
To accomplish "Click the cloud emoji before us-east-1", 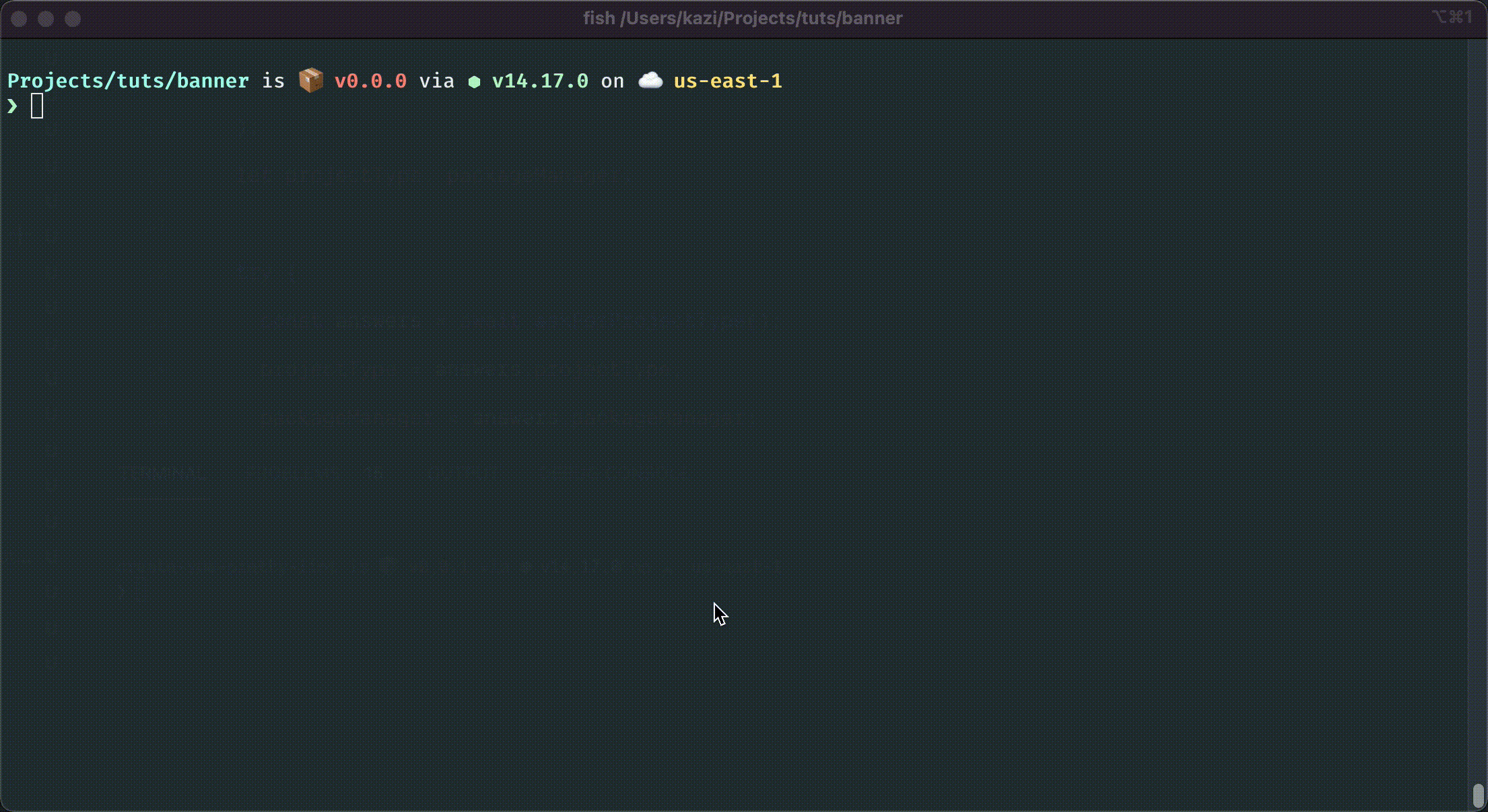I will pyautogui.click(x=650, y=81).
